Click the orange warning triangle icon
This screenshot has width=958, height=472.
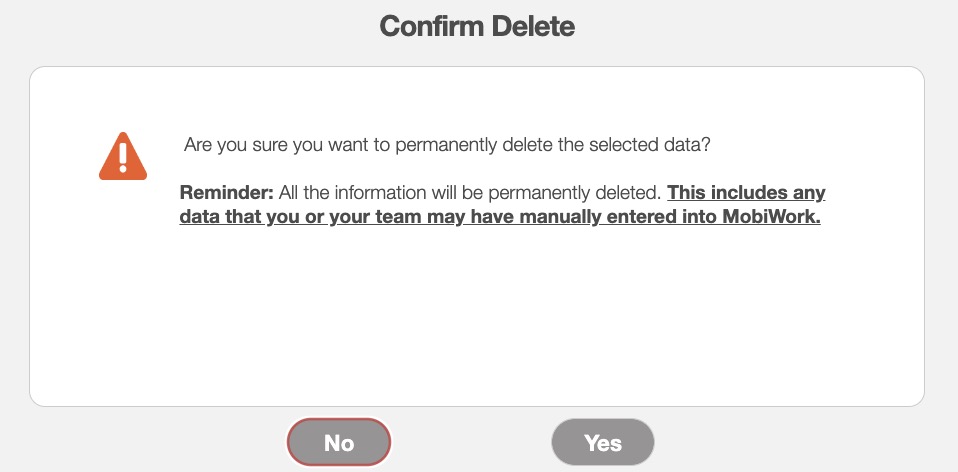tap(123, 157)
